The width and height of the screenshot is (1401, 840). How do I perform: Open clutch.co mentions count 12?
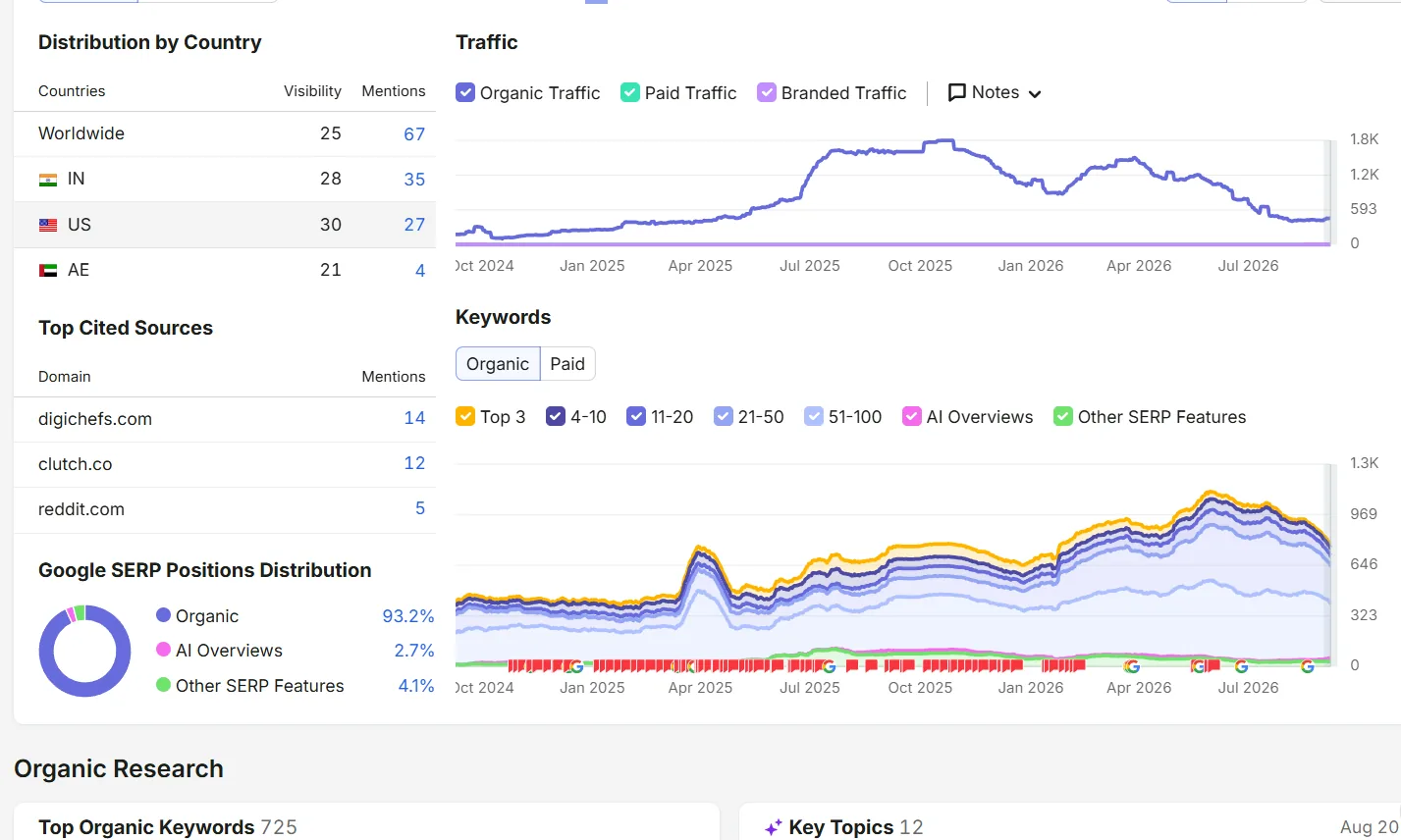tap(414, 463)
